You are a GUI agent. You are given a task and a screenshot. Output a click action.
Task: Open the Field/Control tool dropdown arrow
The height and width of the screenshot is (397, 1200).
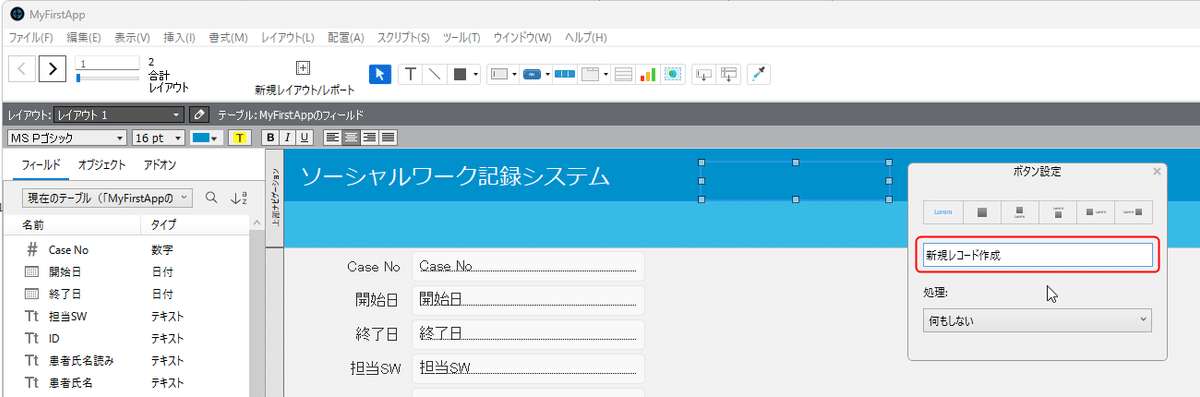click(x=514, y=74)
